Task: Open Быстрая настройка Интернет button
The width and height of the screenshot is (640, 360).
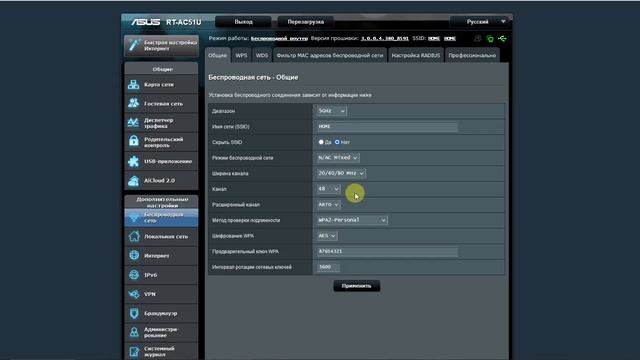Action: [162, 45]
